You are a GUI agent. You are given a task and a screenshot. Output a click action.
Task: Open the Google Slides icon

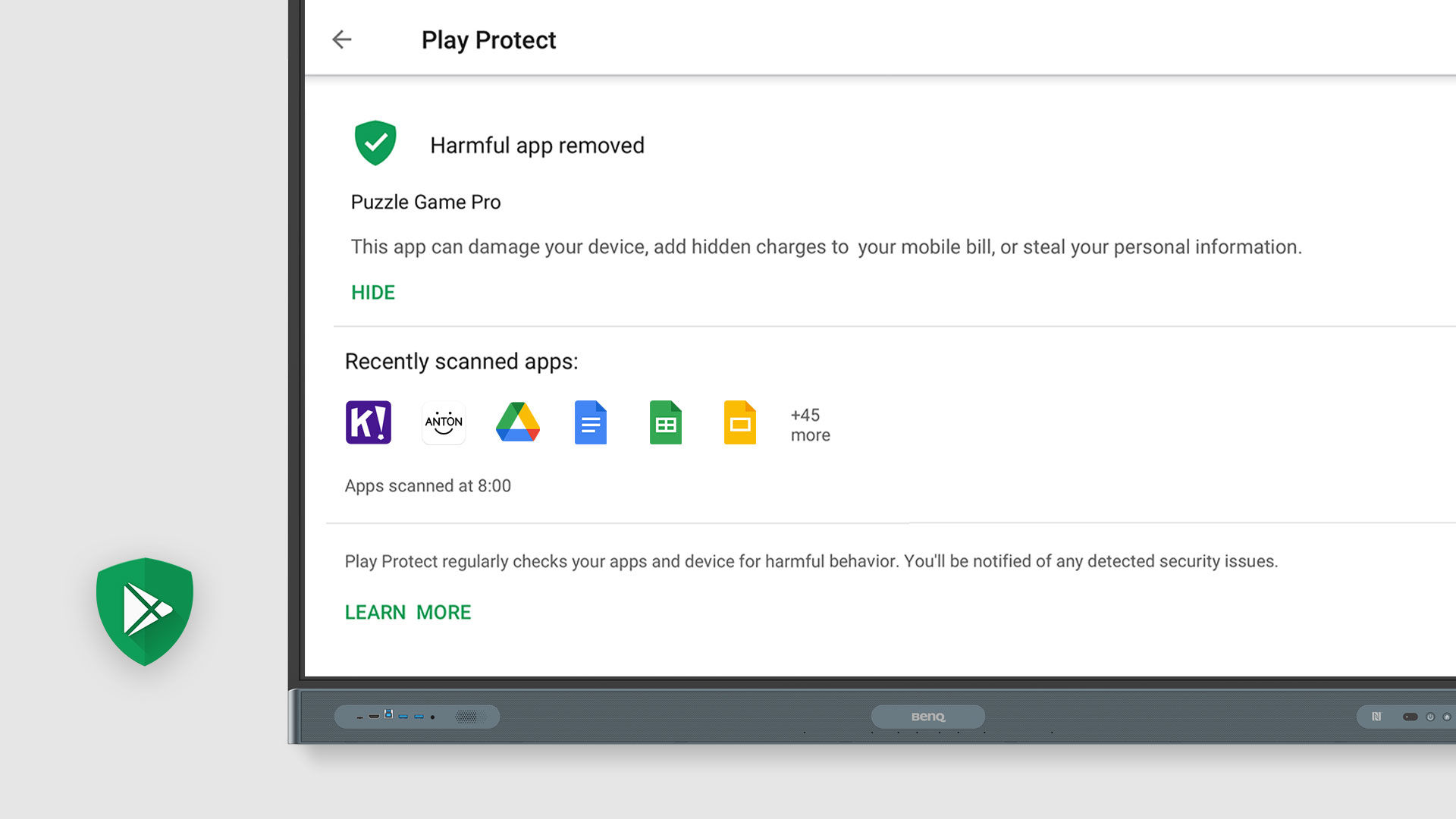739,422
